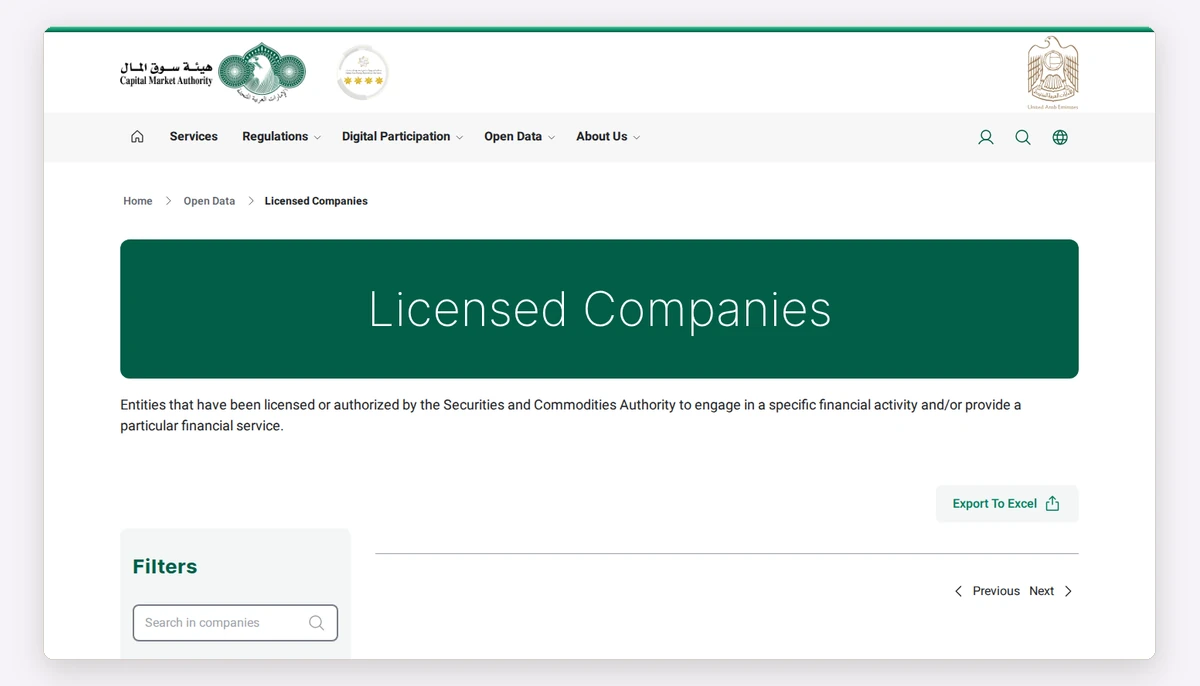The width and height of the screenshot is (1200, 686).
Task: Click the Home breadcrumb link
Action: click(x=138, y=201)
